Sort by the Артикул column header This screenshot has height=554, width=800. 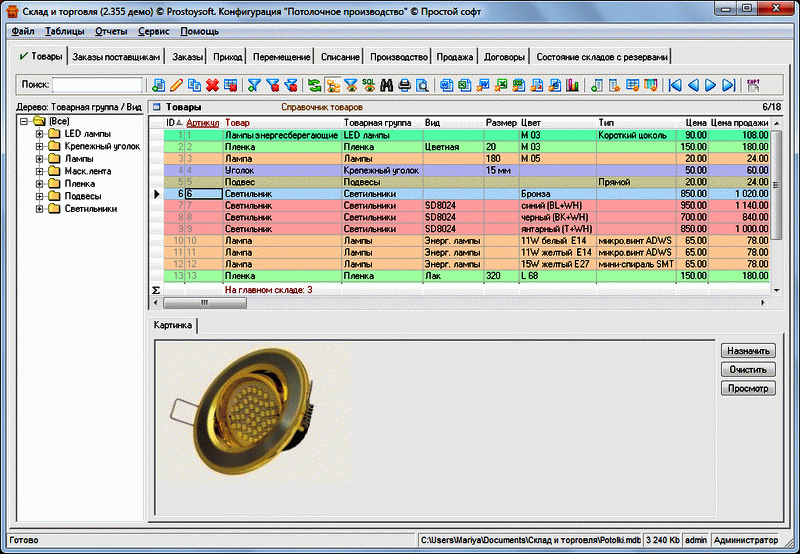(x=203, y=123)
